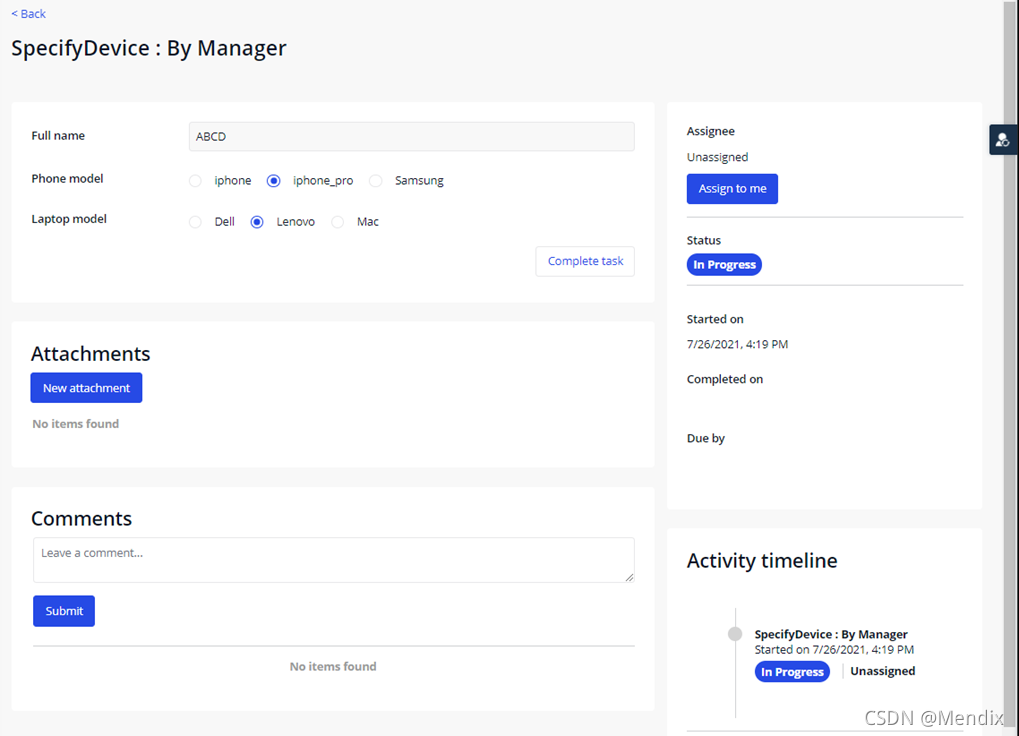This screenshot has width=1019, height=736.
Task: Select the iphone_pro radio button
Action: 273,180
